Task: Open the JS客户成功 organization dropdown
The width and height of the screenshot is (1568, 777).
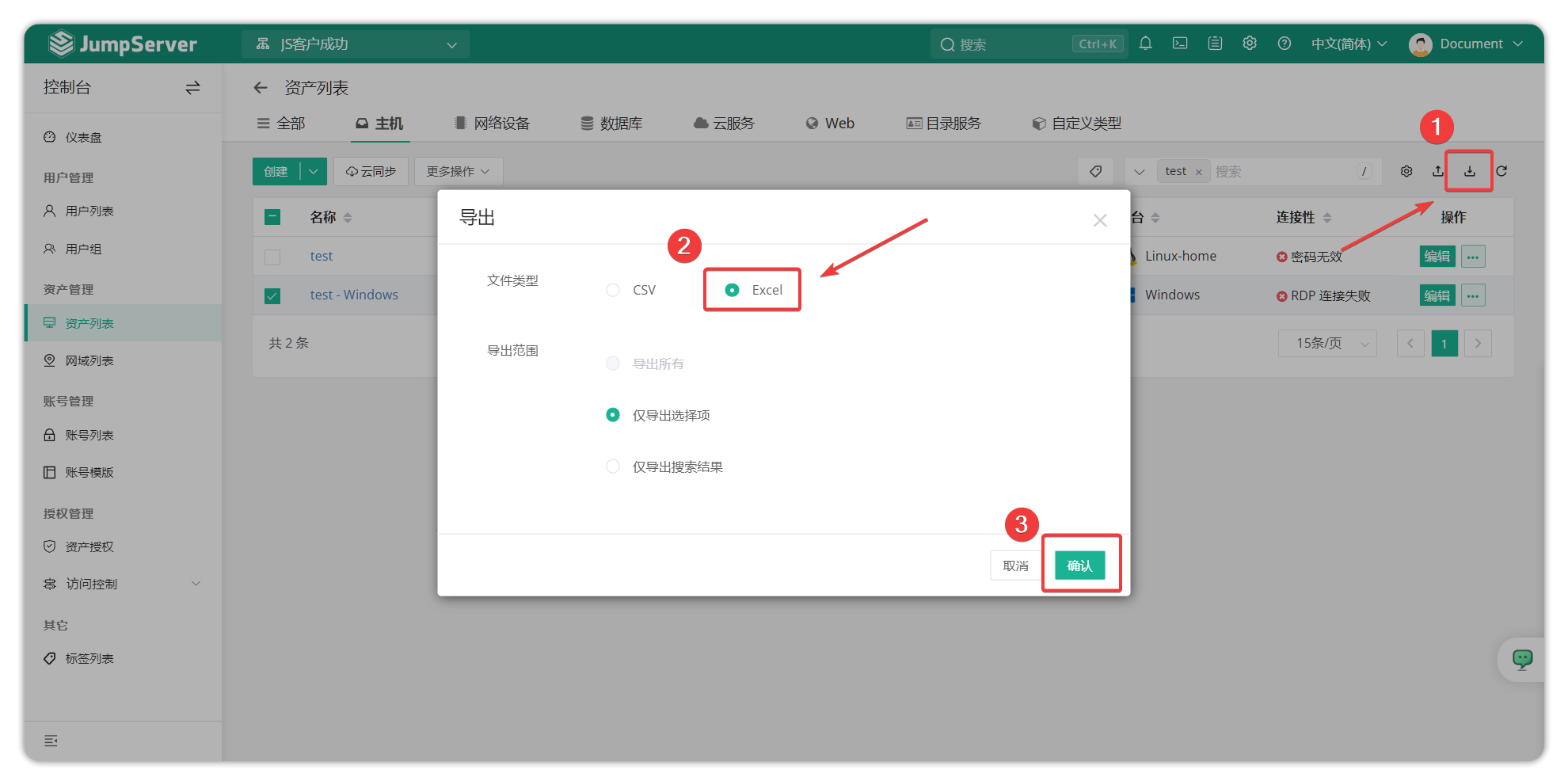Action: tap(356, 44)
